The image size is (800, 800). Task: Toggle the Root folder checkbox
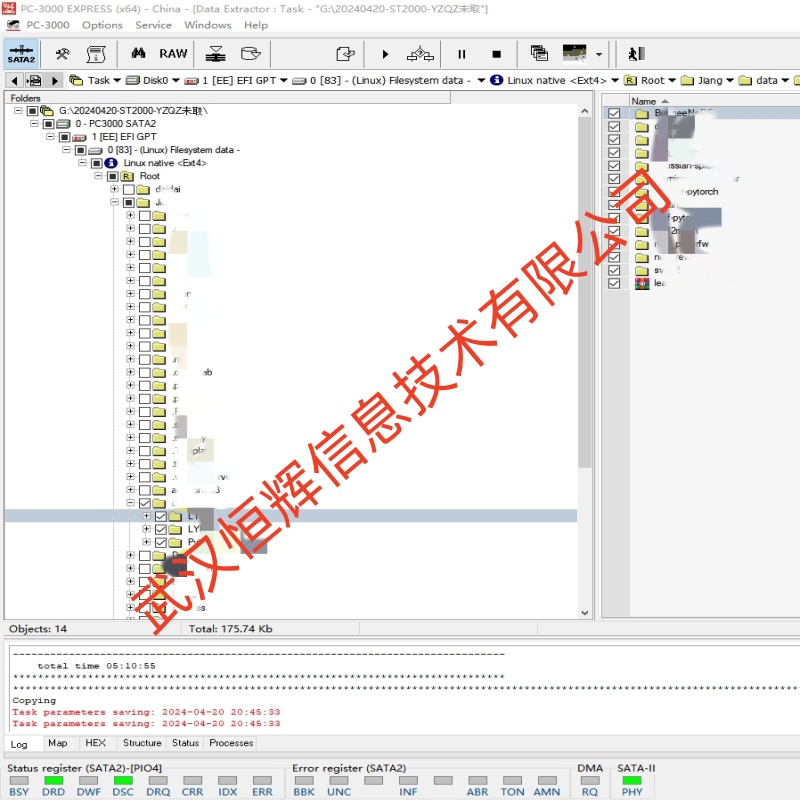coord(113,177)
